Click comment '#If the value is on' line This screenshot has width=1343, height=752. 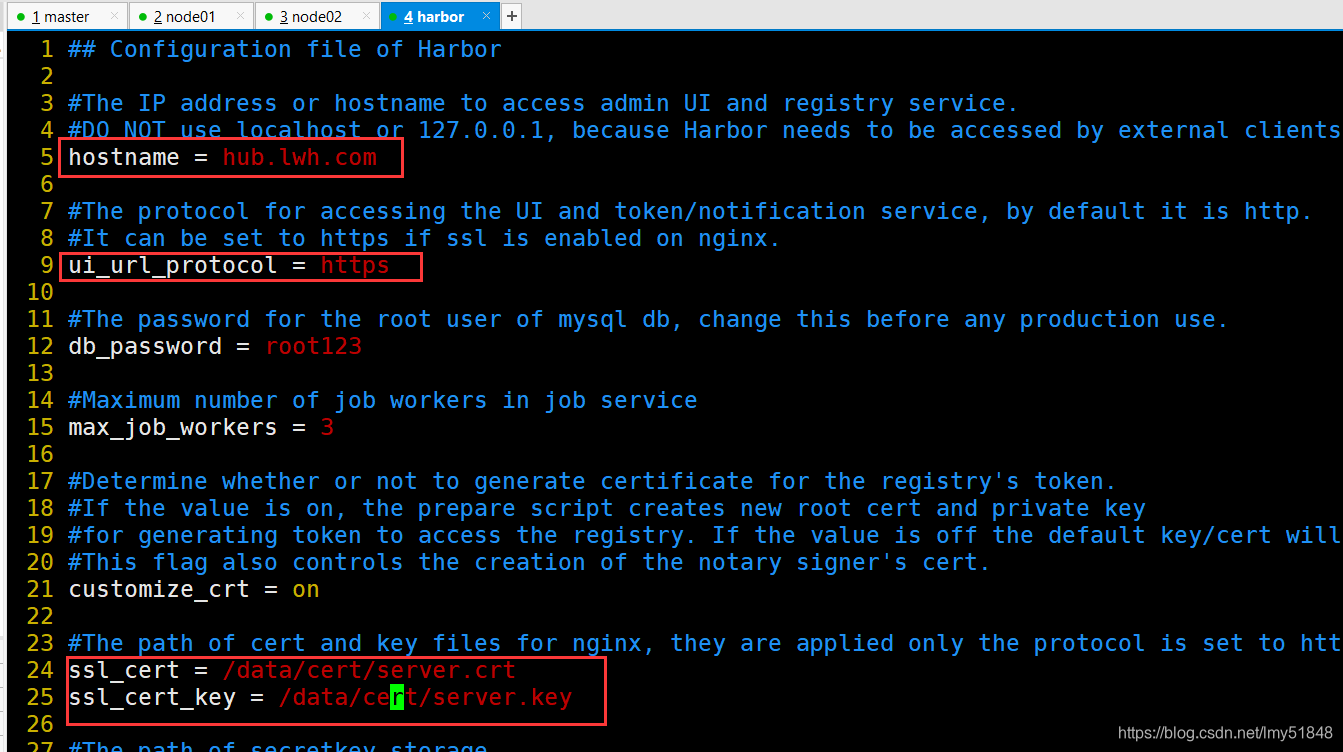[607, 509]
